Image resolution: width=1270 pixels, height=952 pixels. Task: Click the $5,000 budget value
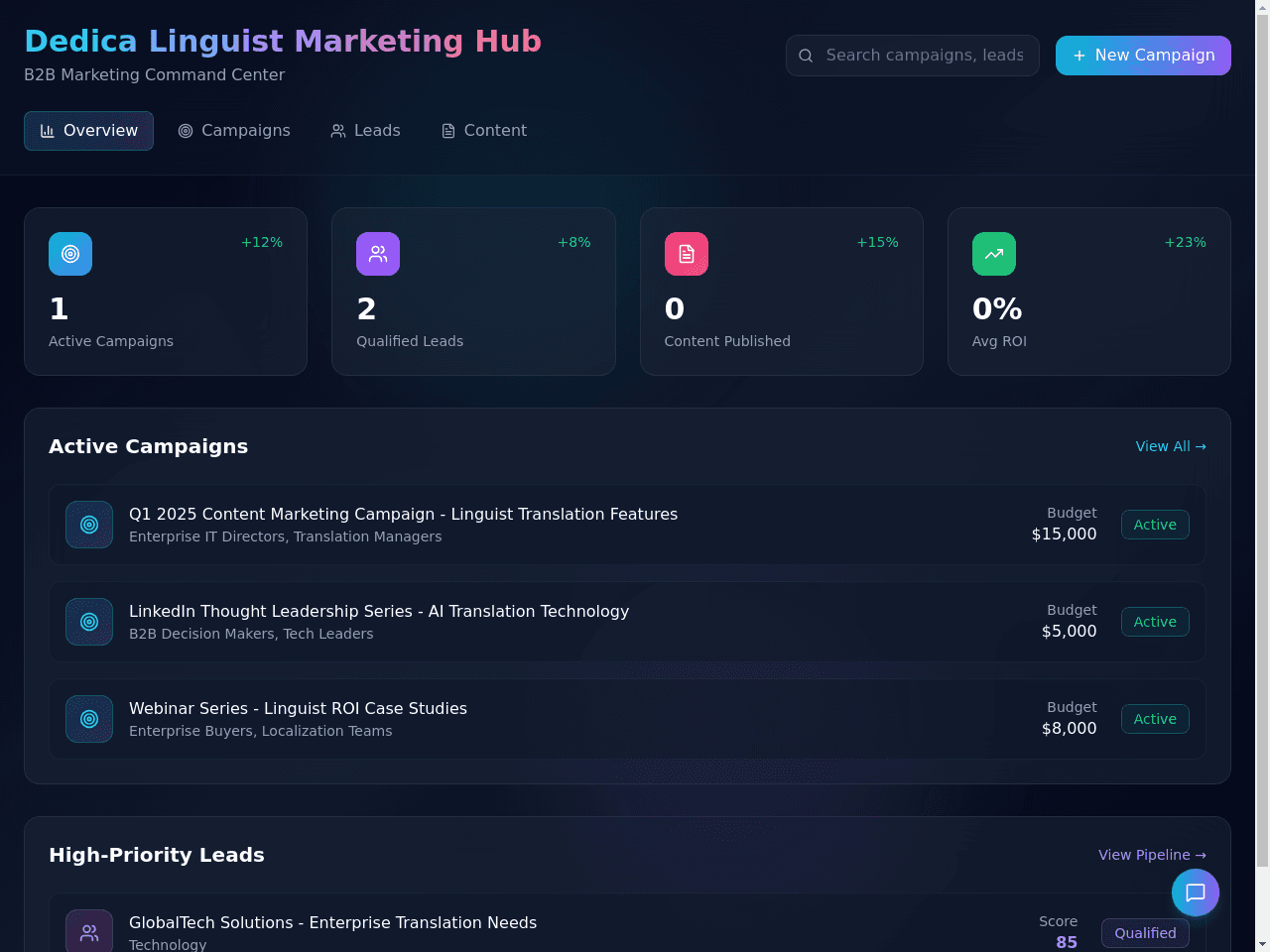[1069, 631]
